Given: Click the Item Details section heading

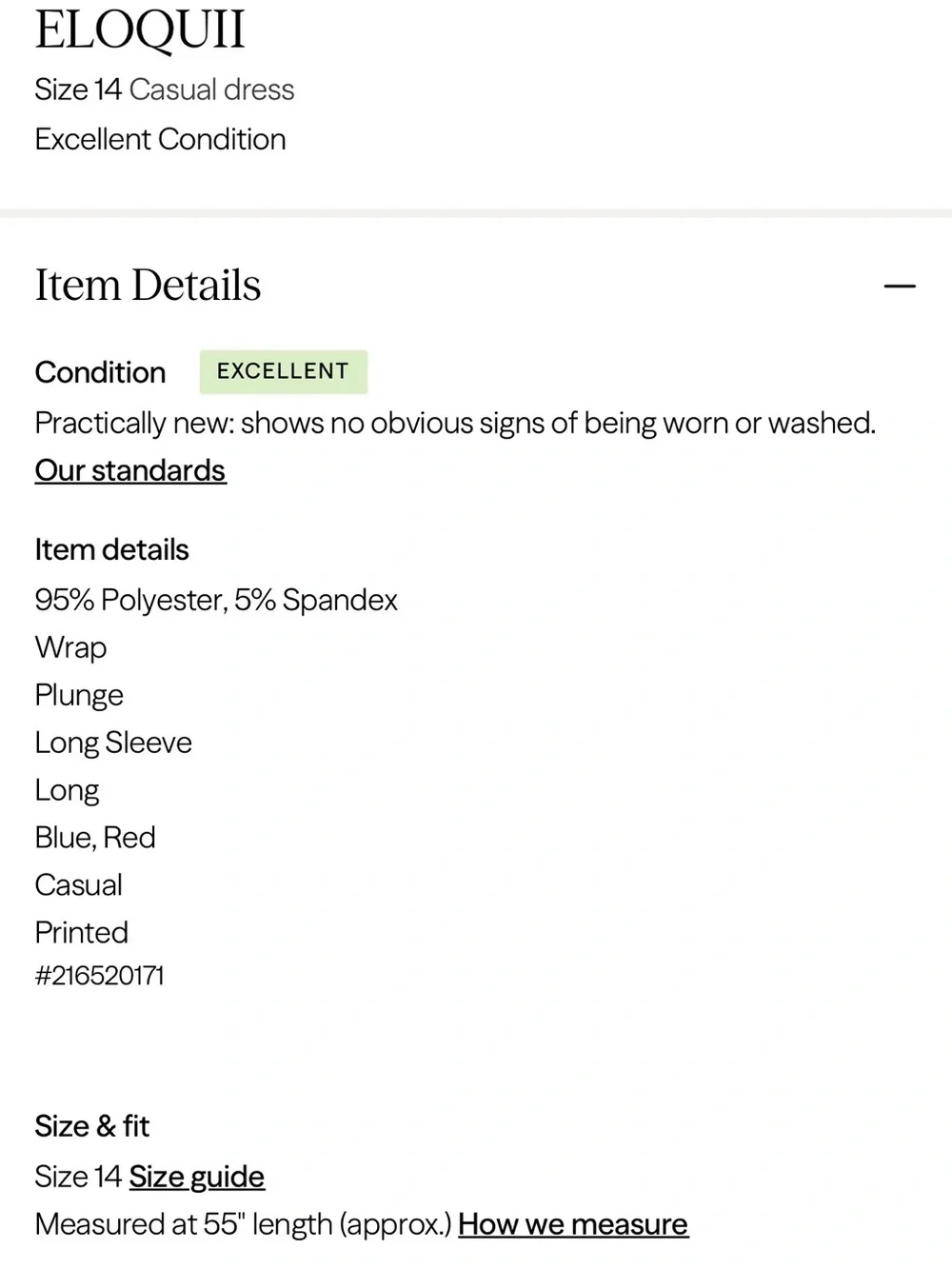Looking at the screenshot, I should click(x=148, y=285).
